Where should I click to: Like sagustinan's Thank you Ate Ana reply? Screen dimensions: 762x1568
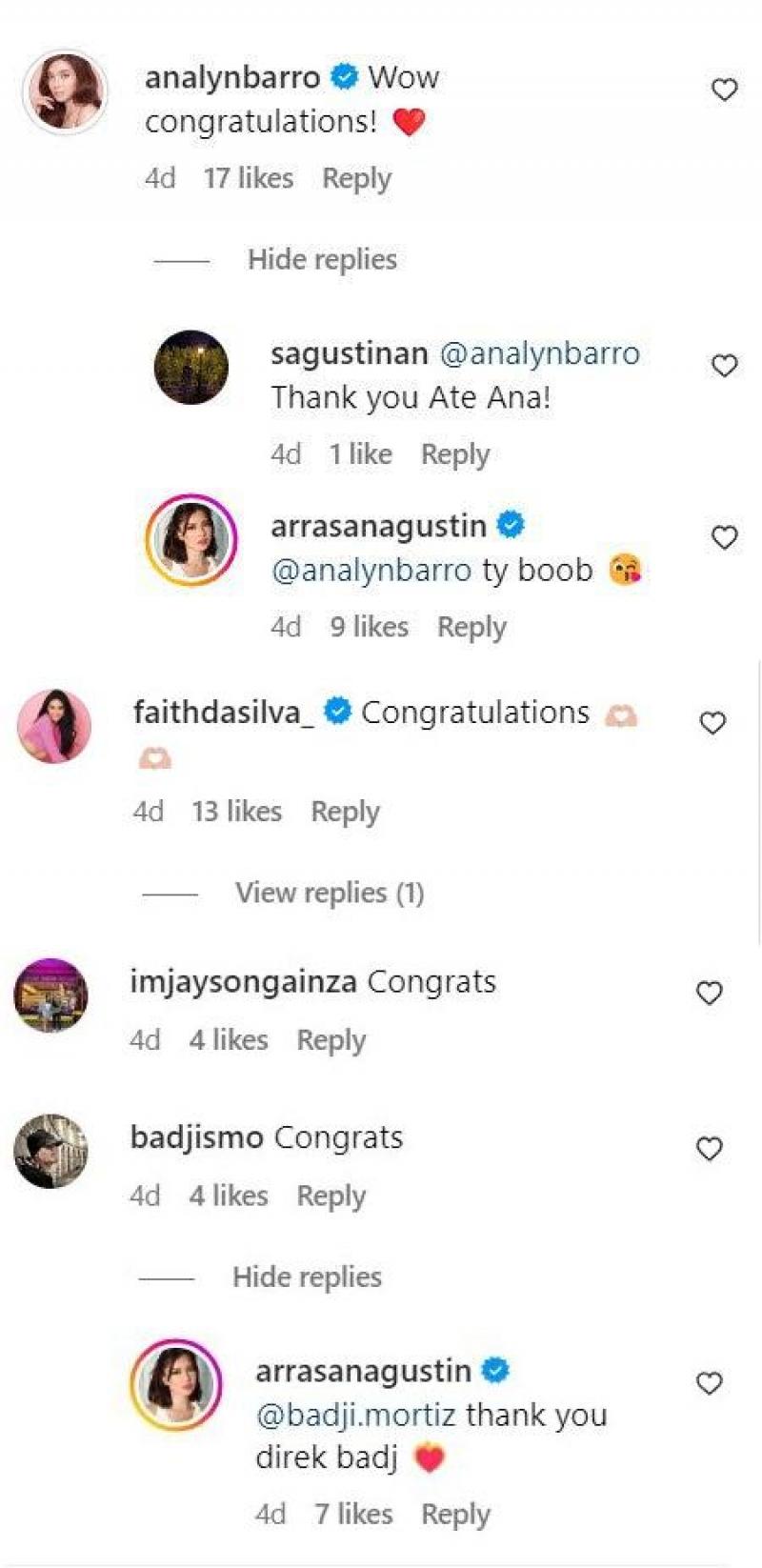tap(725, 366)
